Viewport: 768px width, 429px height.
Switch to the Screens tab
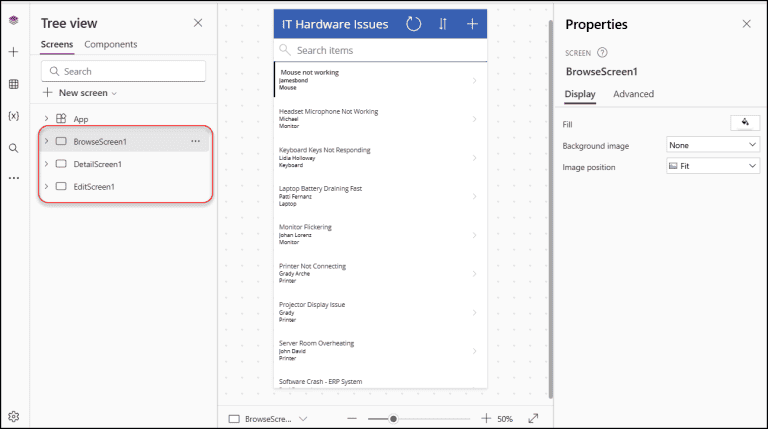coord(57,44)
